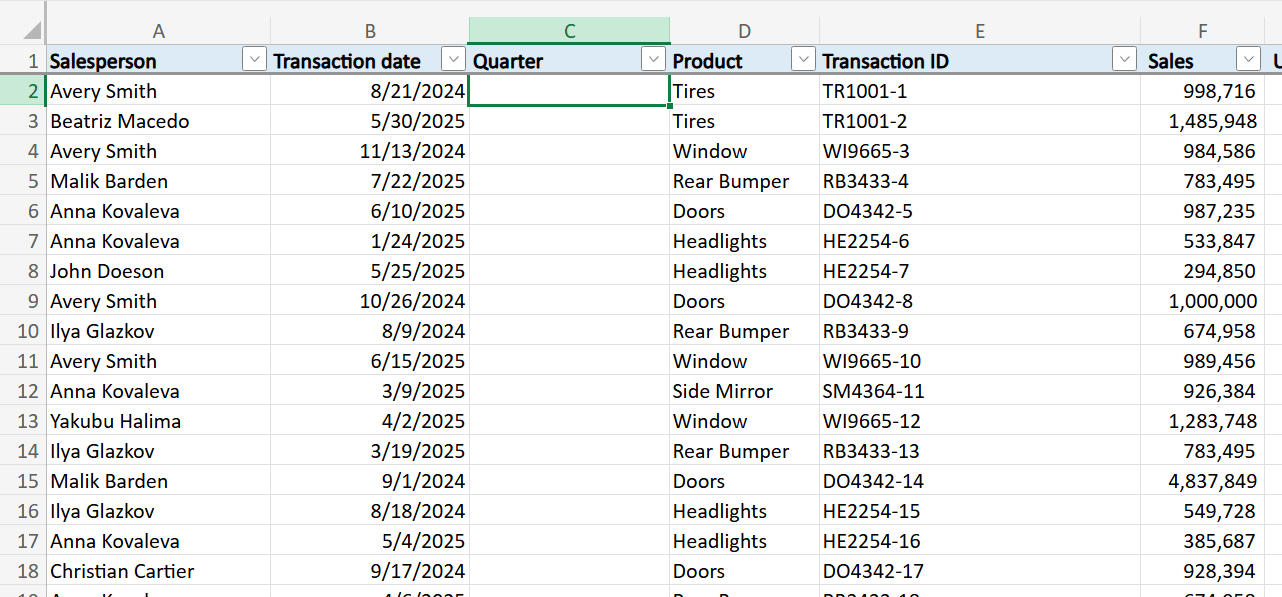Screen dimensions: 1282x597
Task: Open the Salesperson filter dropdown
Action: [255, 59]
